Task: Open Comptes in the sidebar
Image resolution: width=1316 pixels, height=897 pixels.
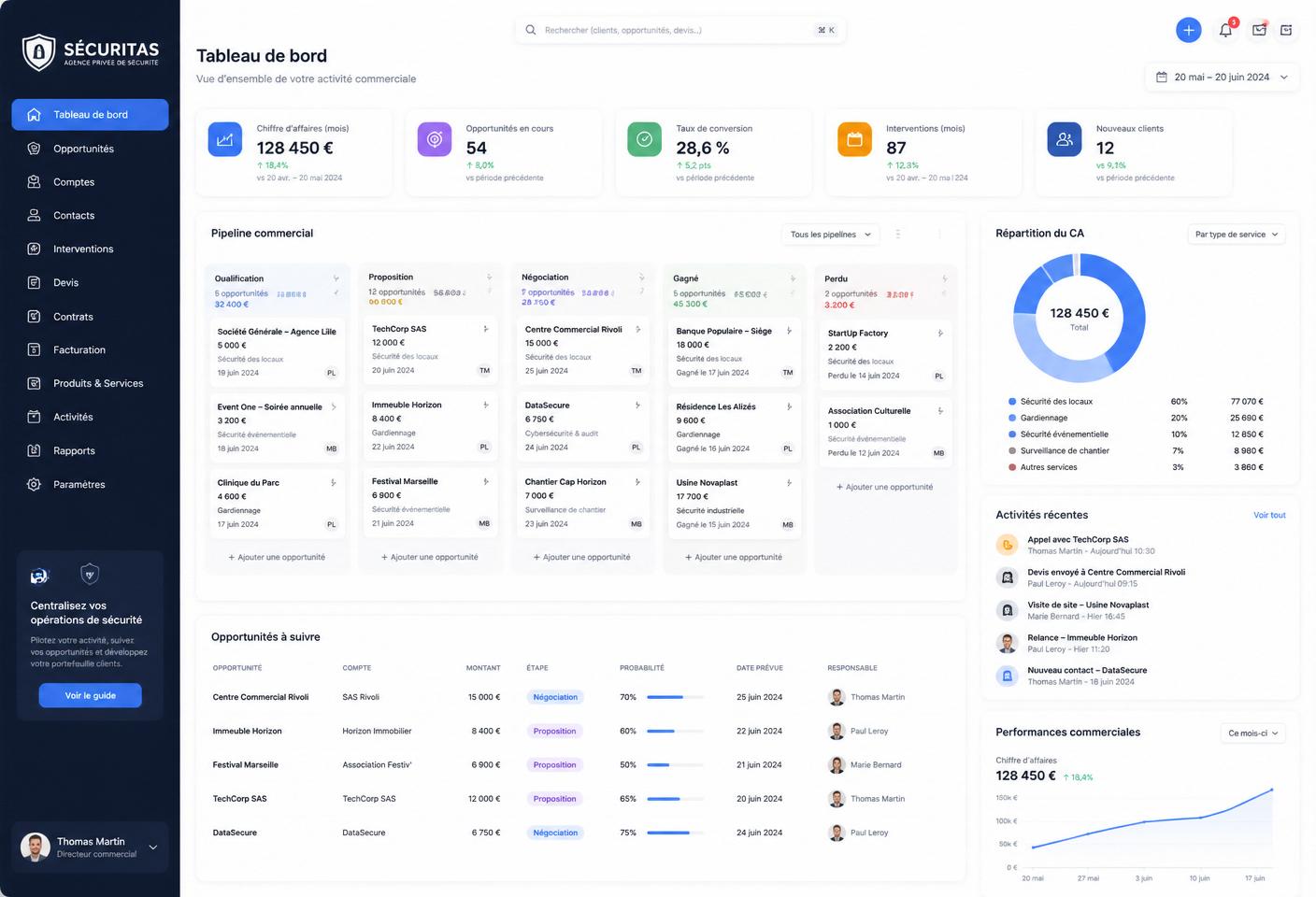Action: pyautogui.click(x=90, y=182)
